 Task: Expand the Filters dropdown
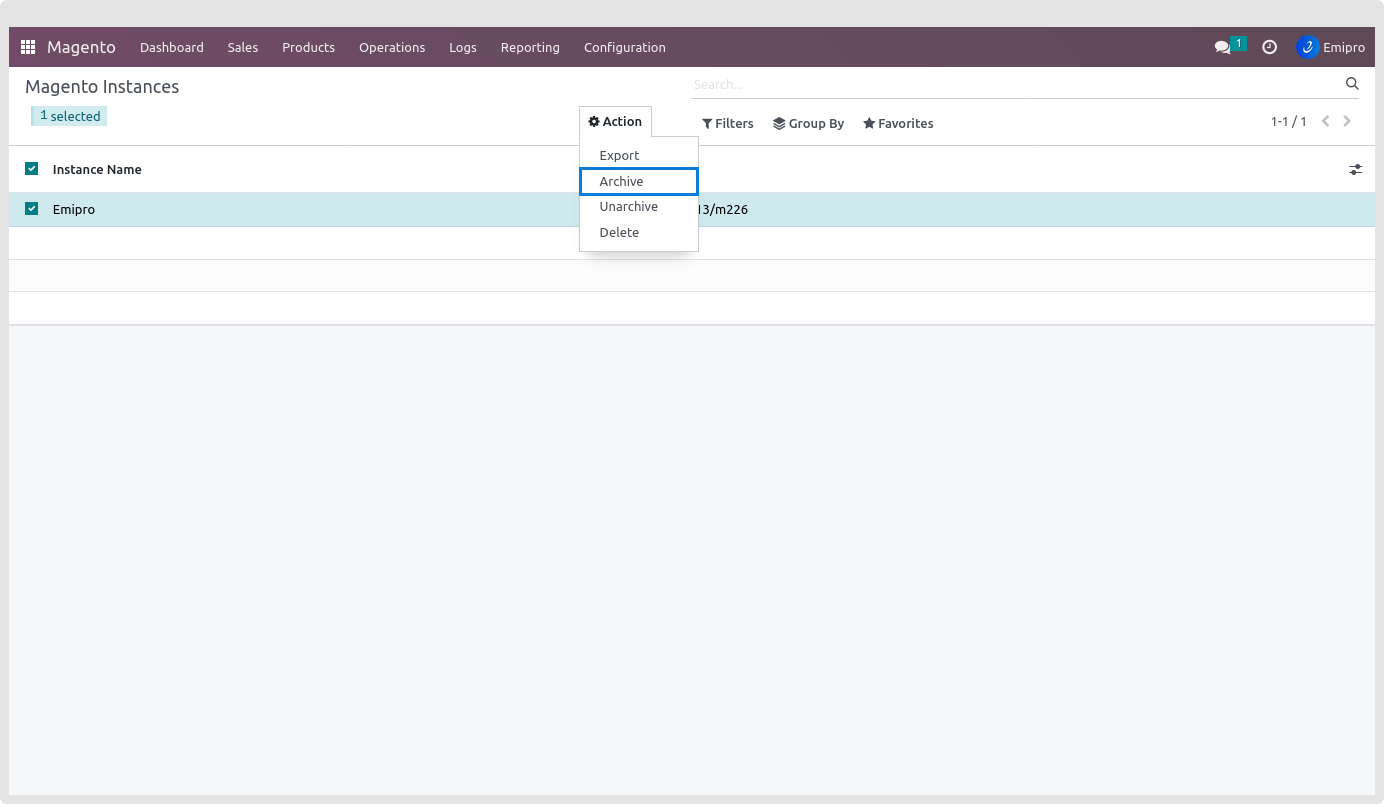[x=727, y=124]
